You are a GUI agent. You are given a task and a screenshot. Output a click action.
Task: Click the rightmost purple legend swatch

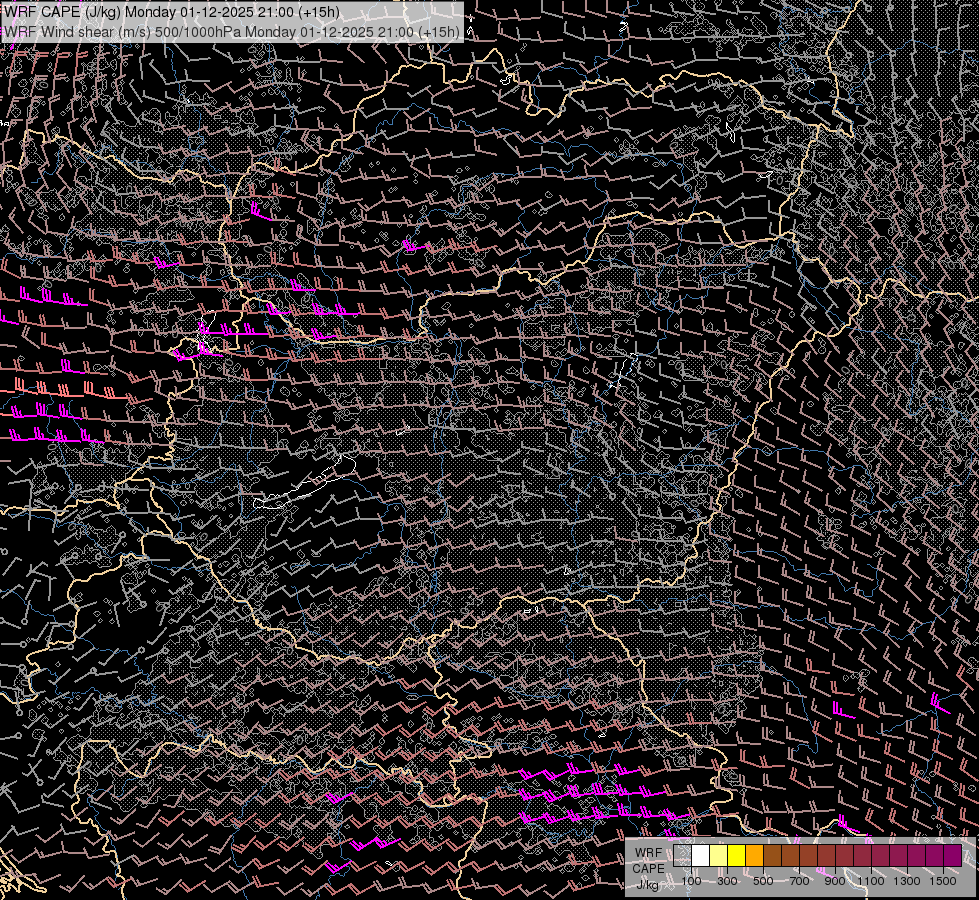[952, 856]
